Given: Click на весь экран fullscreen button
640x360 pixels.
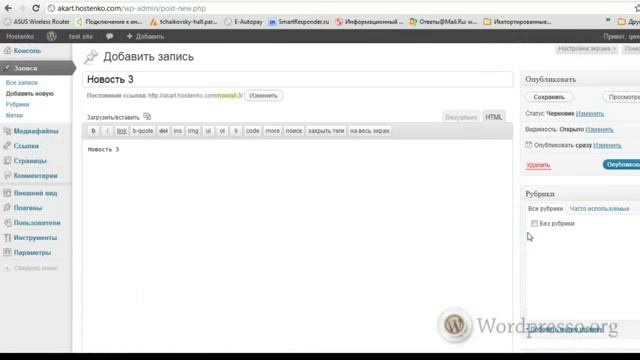Looking at the screenshot, I should click(x=369, y=131).
